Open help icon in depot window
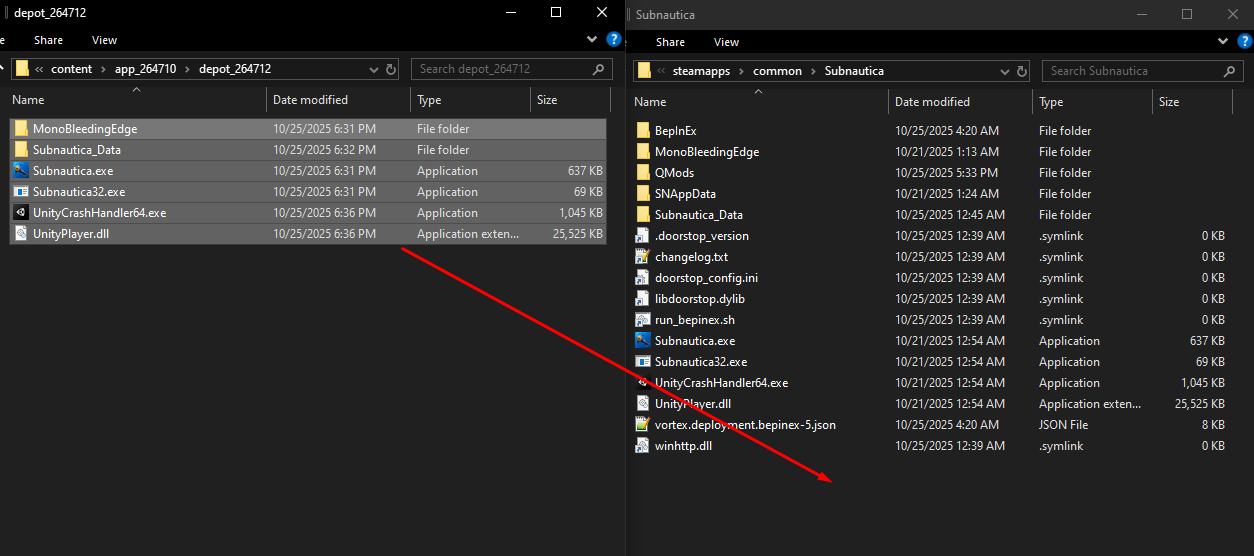Image resolution: width=1254 pixels, height=556 pixels. 614,40
